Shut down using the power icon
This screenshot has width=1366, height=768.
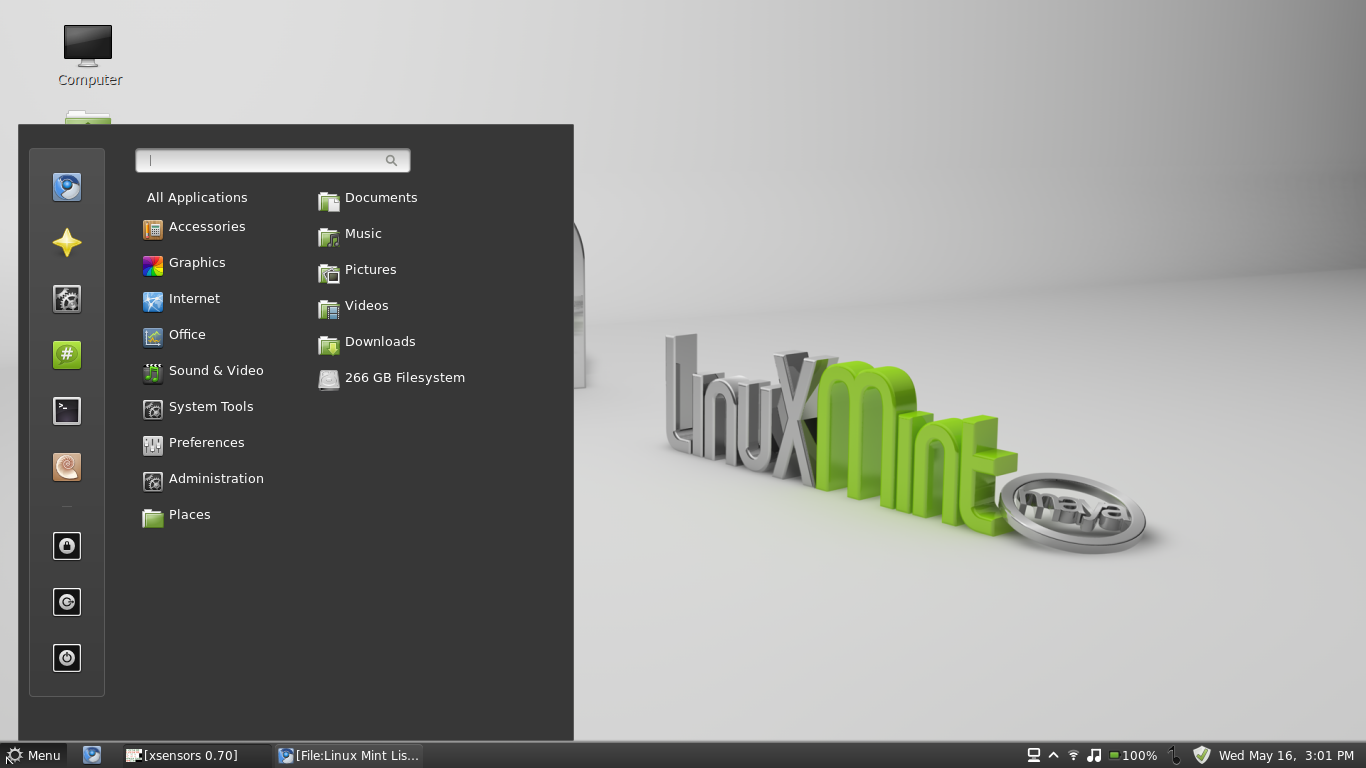click(x=67, y=658)
